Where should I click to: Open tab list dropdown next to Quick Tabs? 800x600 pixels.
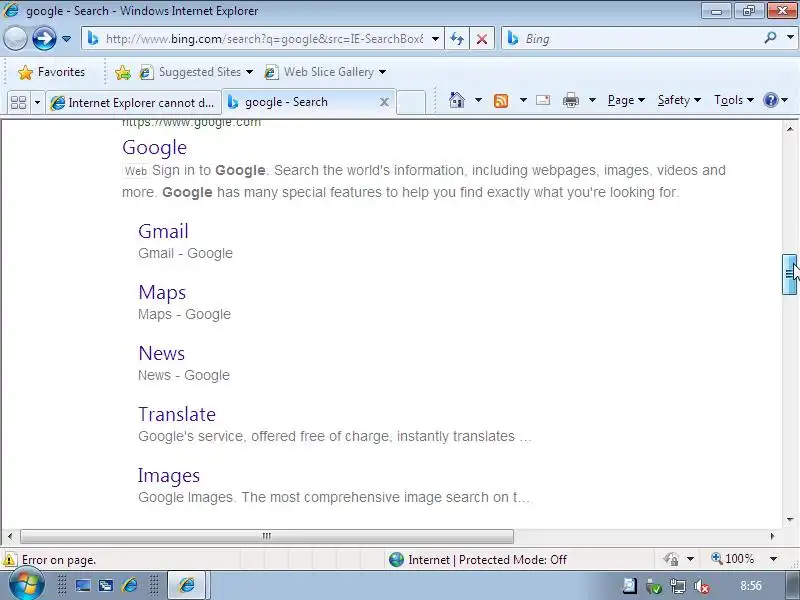coord(37,103)
